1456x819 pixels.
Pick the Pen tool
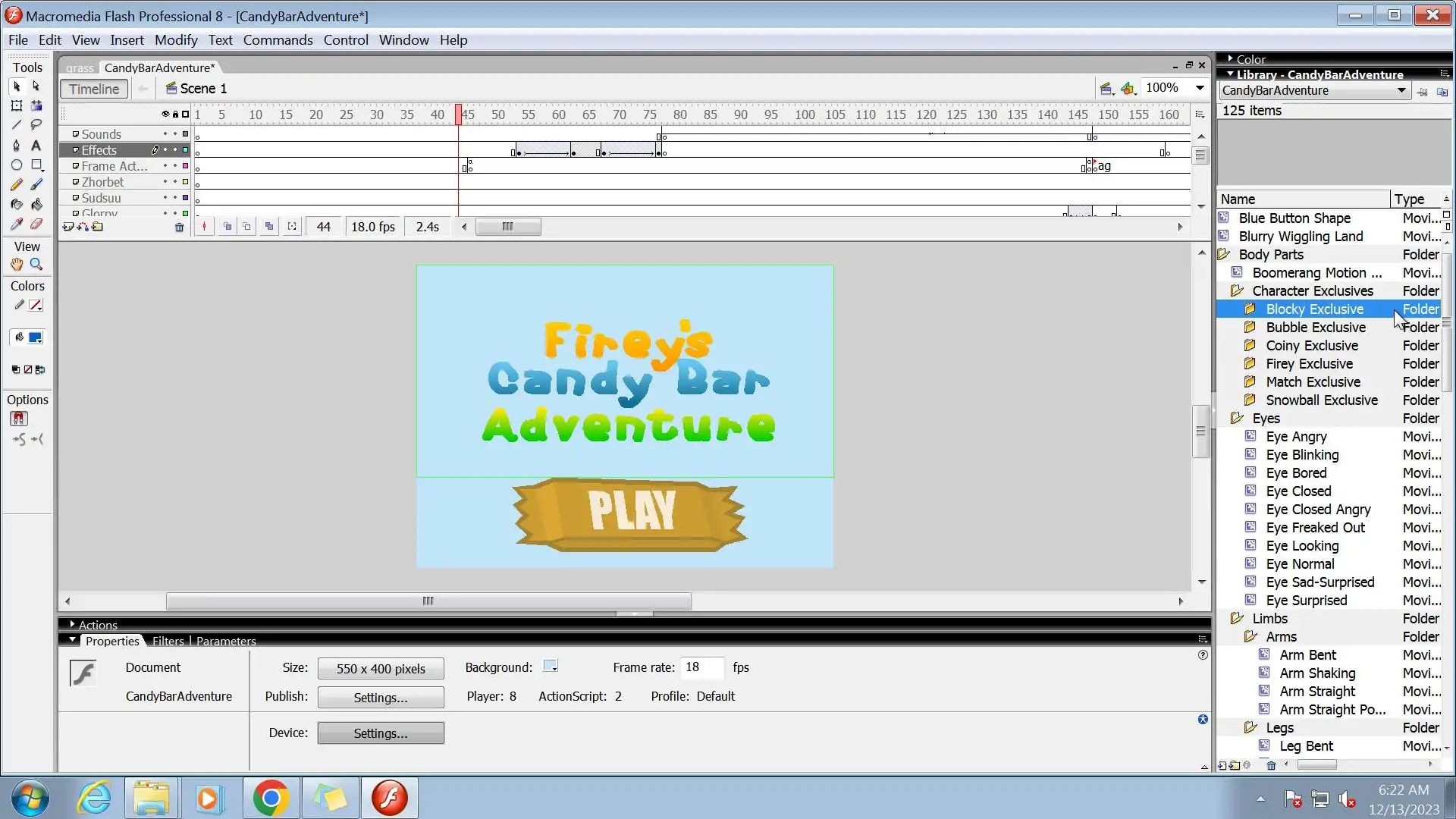(16, 146)
